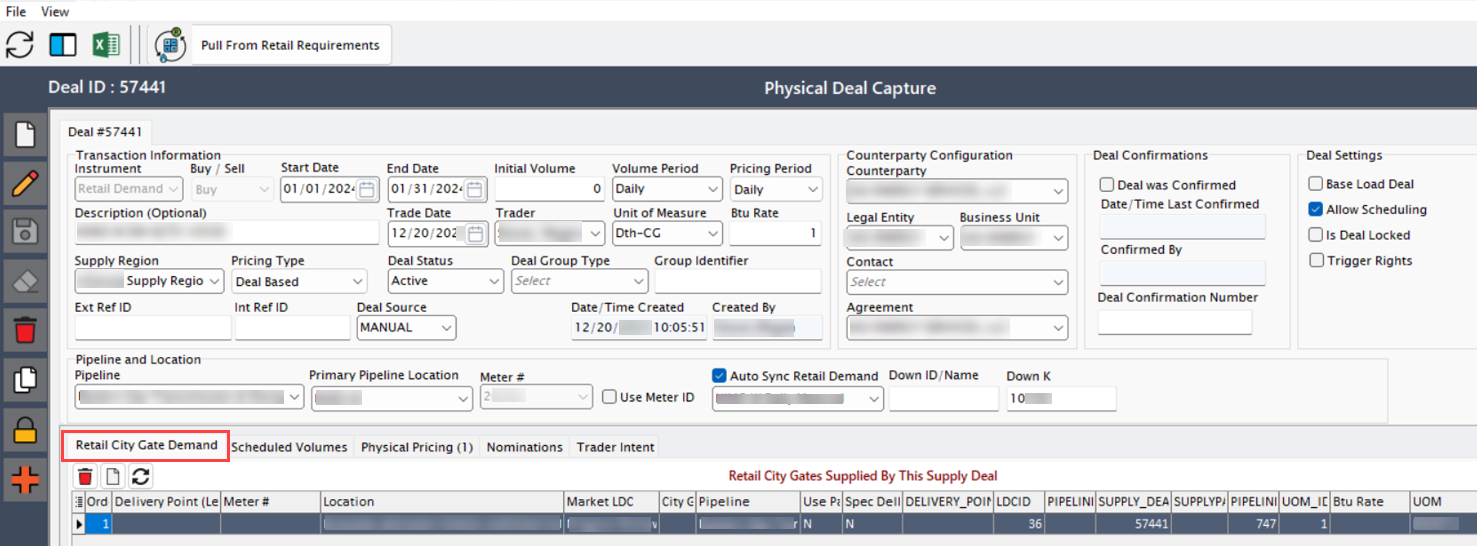The image size is (1477, 546).
Task: Click the Initial Volume field
Action: pyautogui.click(x=549, y=189)
